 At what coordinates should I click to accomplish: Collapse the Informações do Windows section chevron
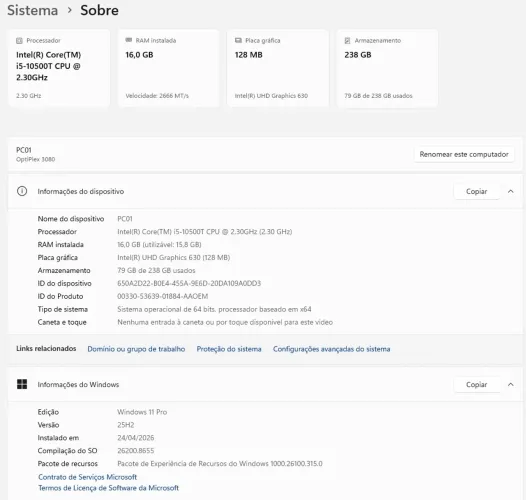pos(511,385)
